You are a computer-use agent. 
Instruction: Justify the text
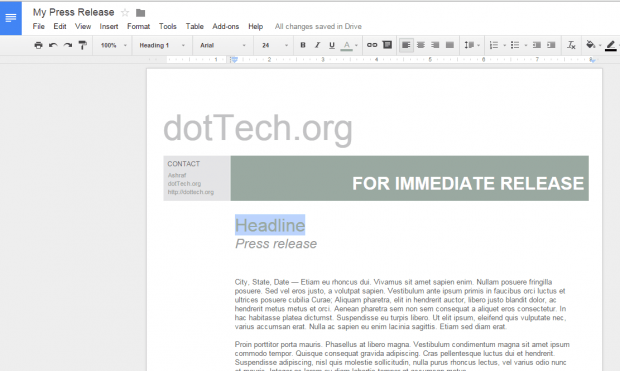click(x=450, y=45)
